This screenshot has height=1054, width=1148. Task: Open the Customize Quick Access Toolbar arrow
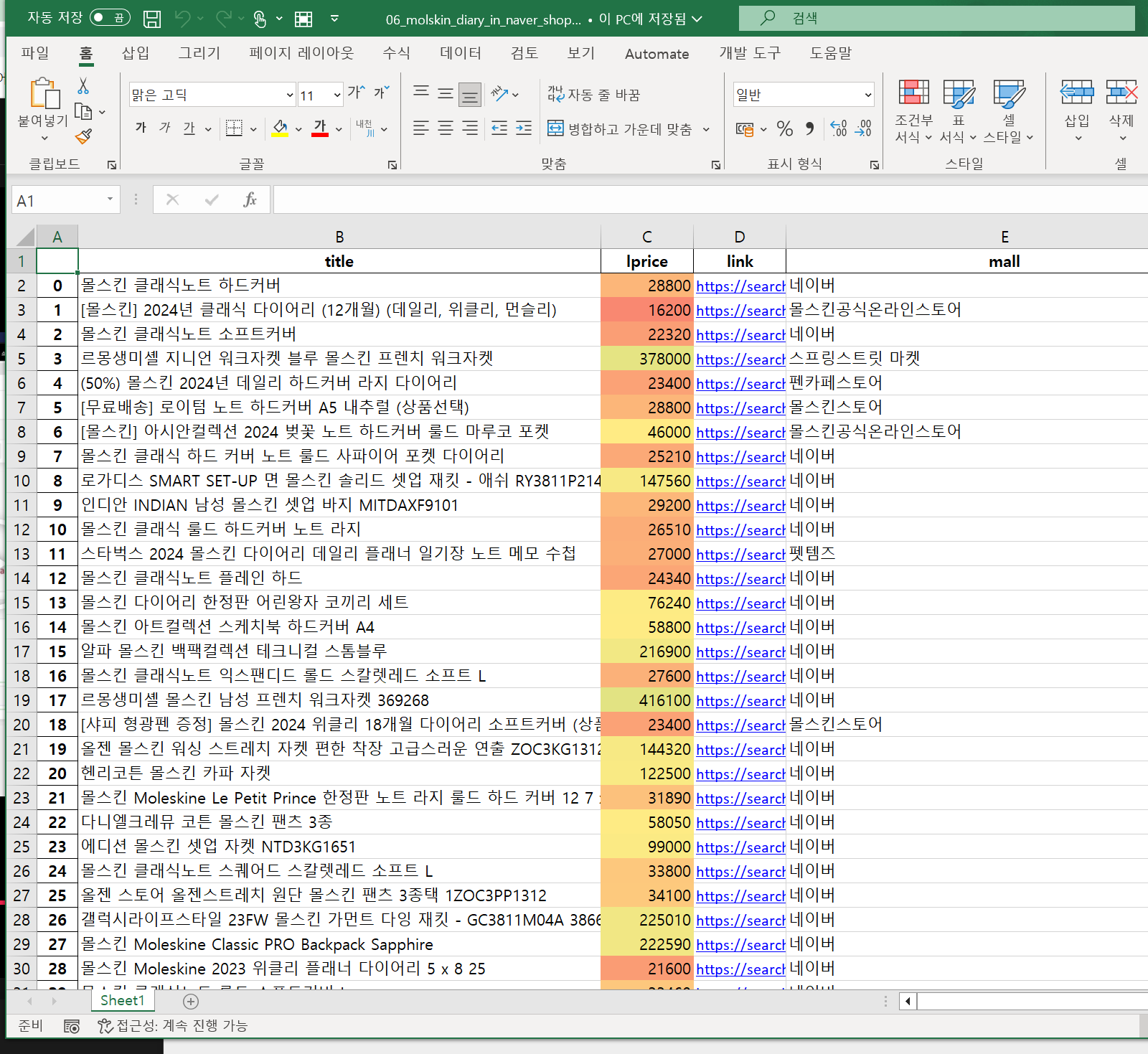(334, 19)
